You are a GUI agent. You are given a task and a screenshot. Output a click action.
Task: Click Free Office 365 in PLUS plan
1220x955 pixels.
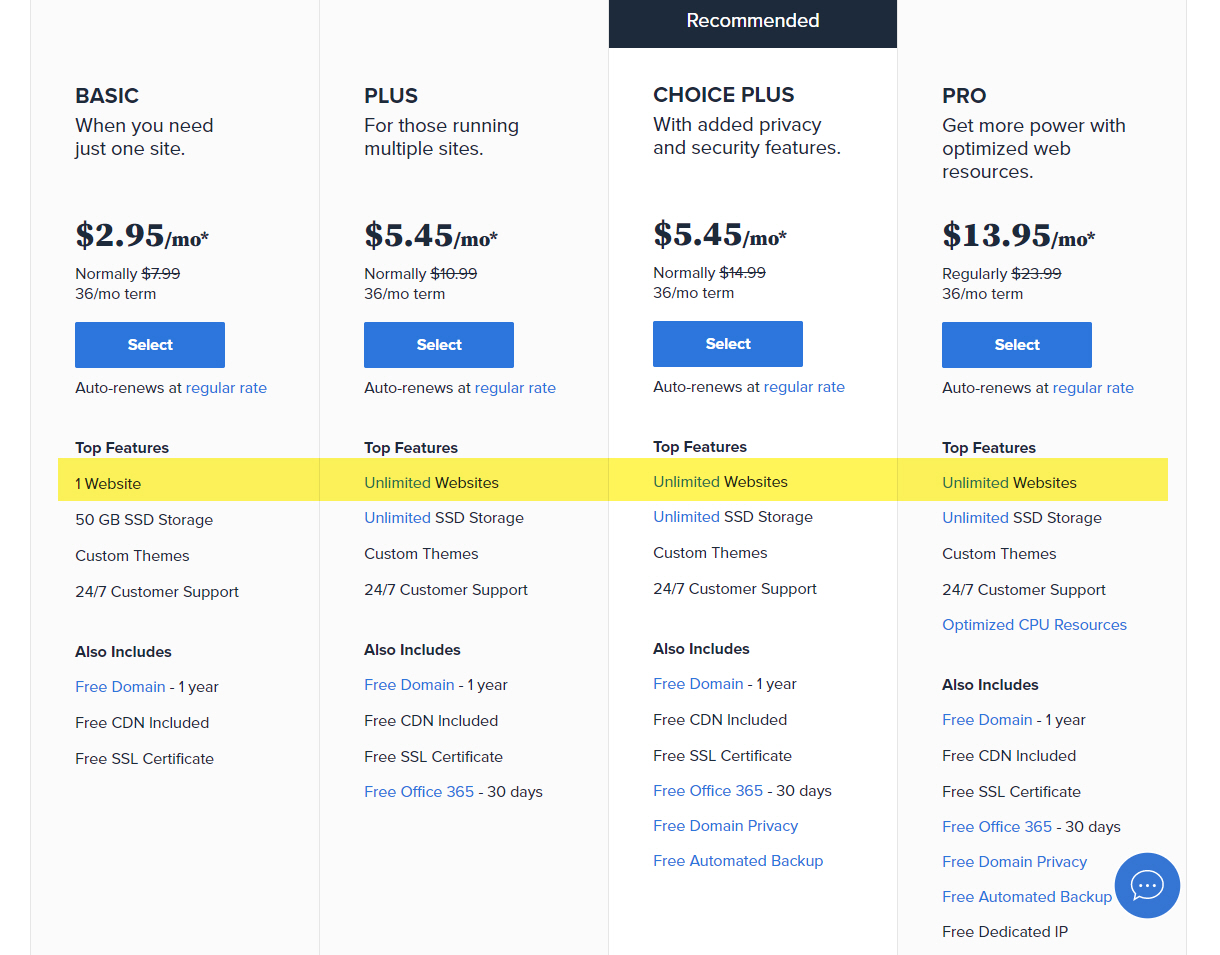click(x=419, y=792)
